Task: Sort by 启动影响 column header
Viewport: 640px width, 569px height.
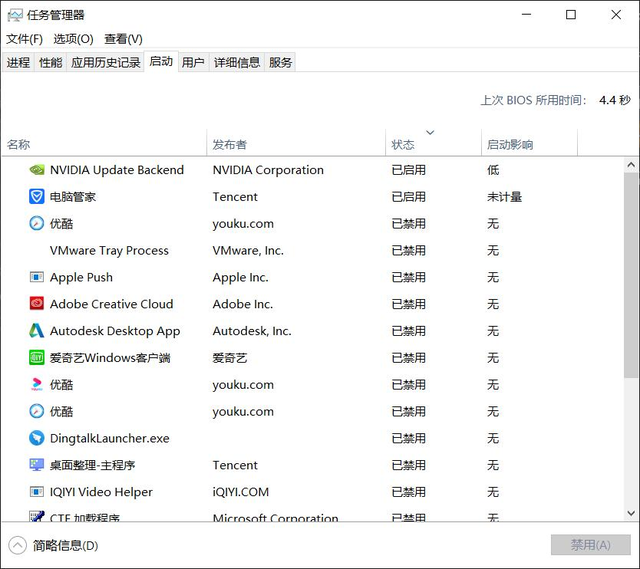Action: 510,145
